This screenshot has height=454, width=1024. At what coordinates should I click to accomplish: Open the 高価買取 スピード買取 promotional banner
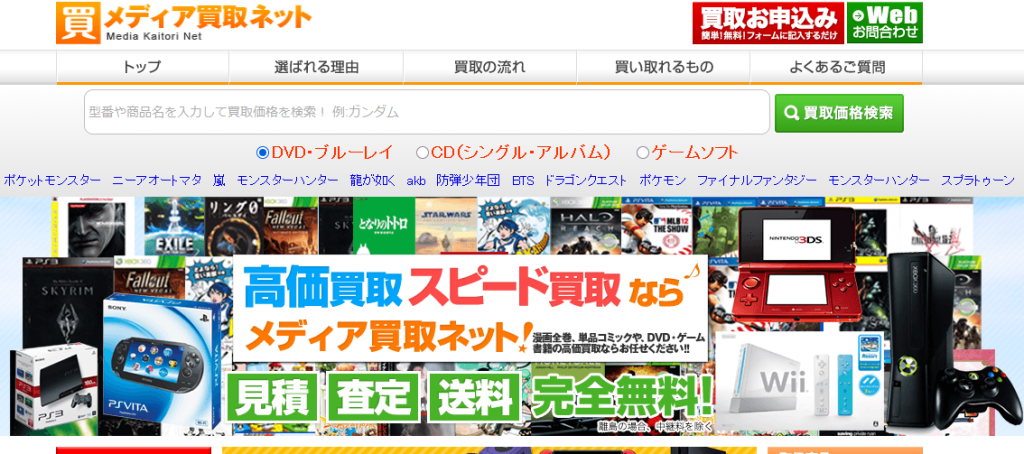512,316
